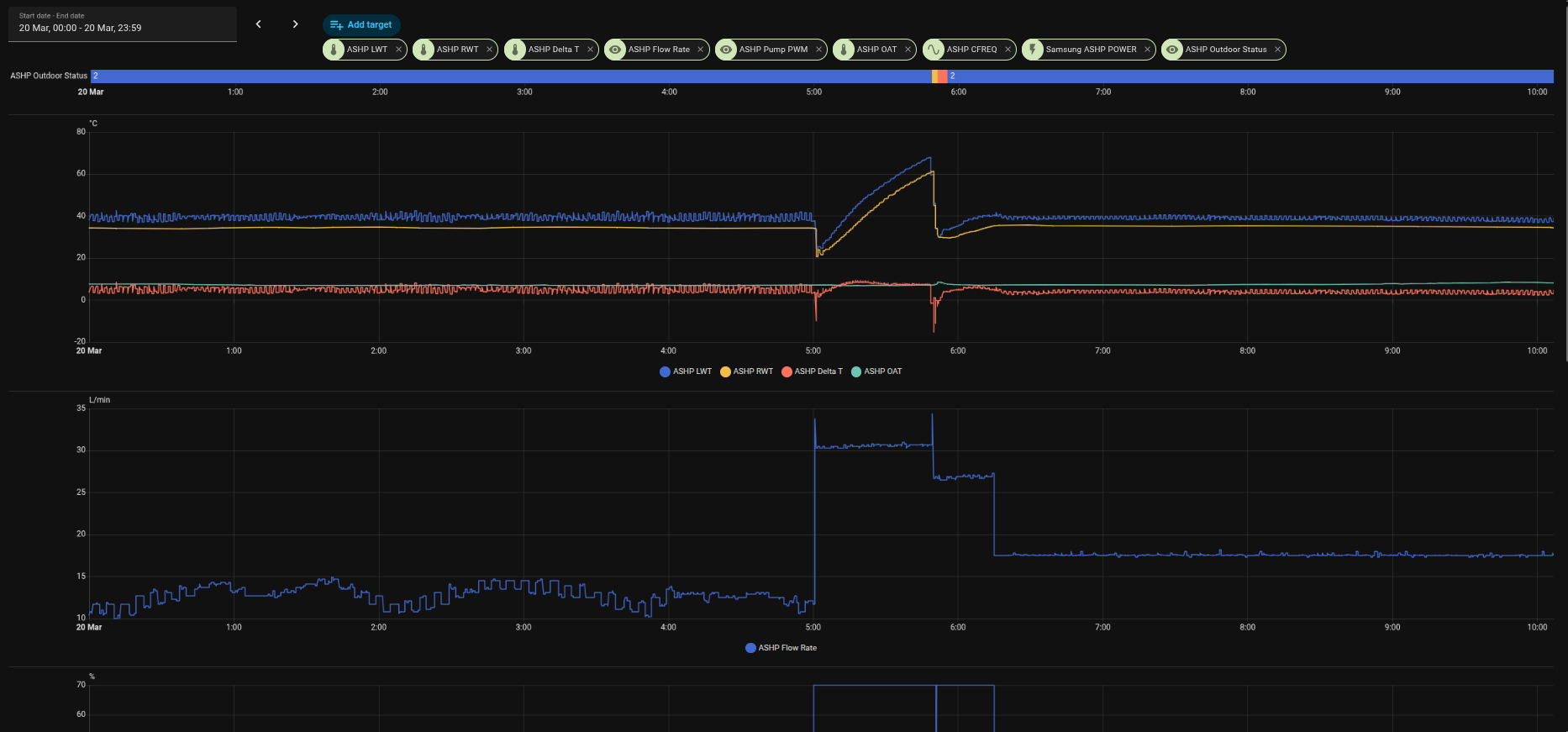Click the eye icon on ASHP Pump PWM chip

(726, 50)
